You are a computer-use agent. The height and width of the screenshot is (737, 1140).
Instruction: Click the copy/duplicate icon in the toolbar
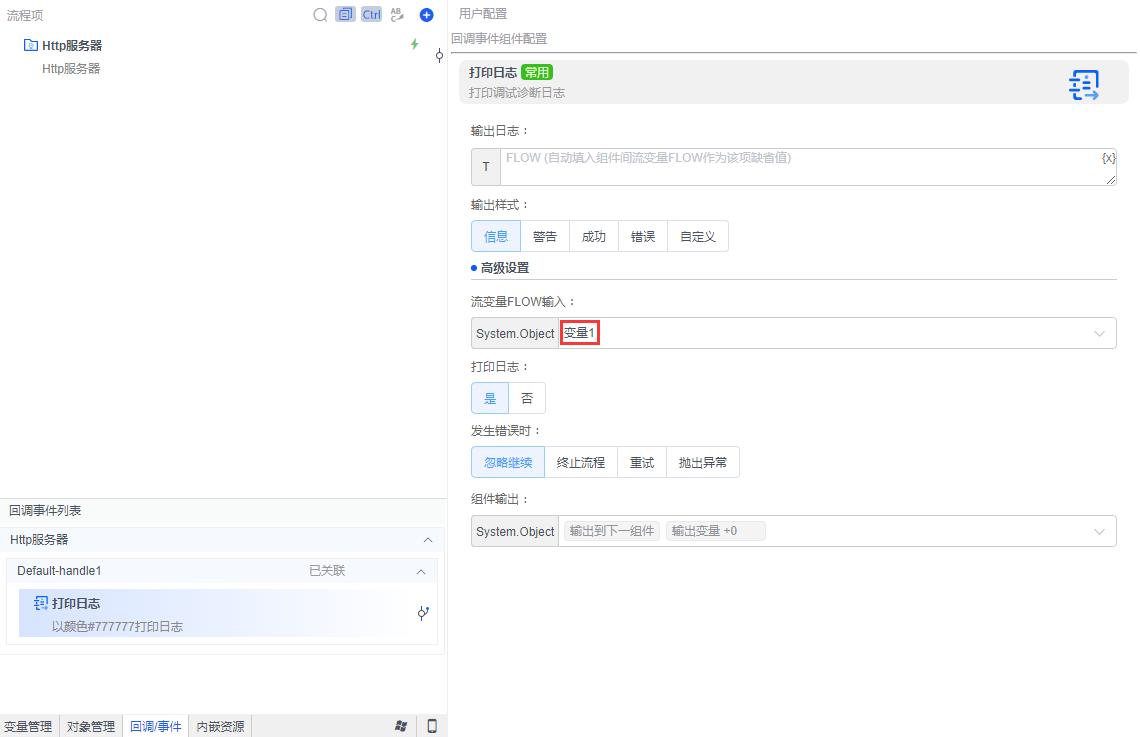344,14
